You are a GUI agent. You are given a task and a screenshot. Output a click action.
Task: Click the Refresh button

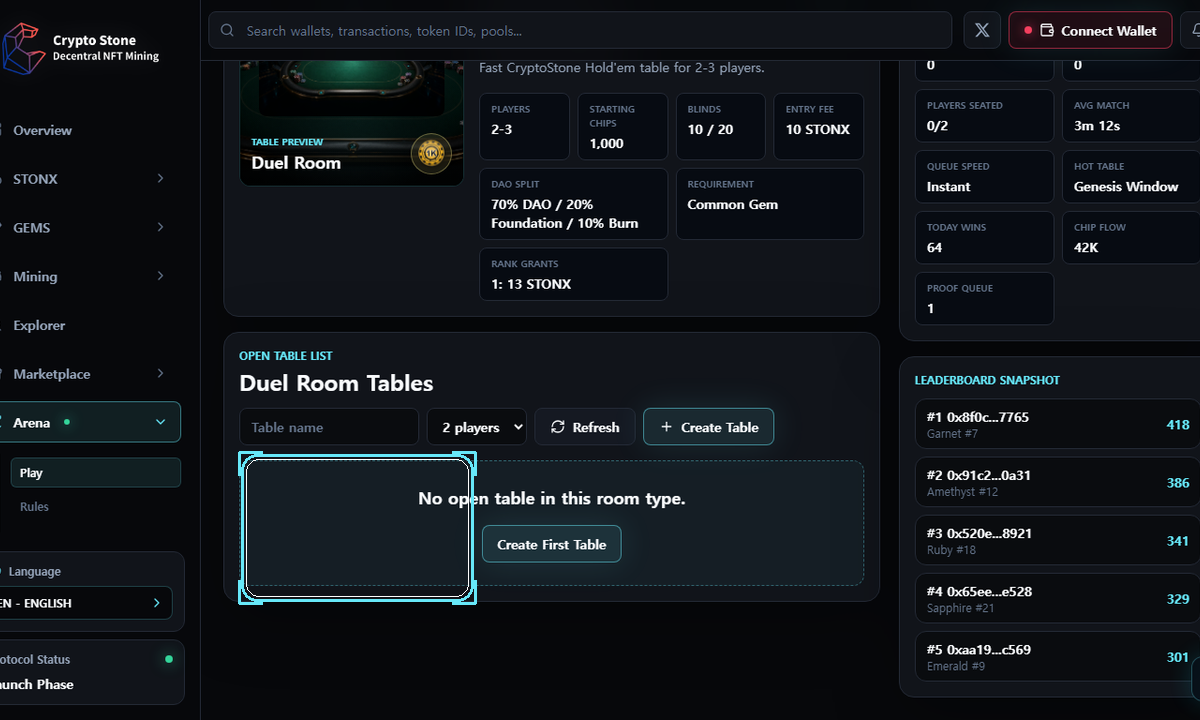[x=584, y=427]
